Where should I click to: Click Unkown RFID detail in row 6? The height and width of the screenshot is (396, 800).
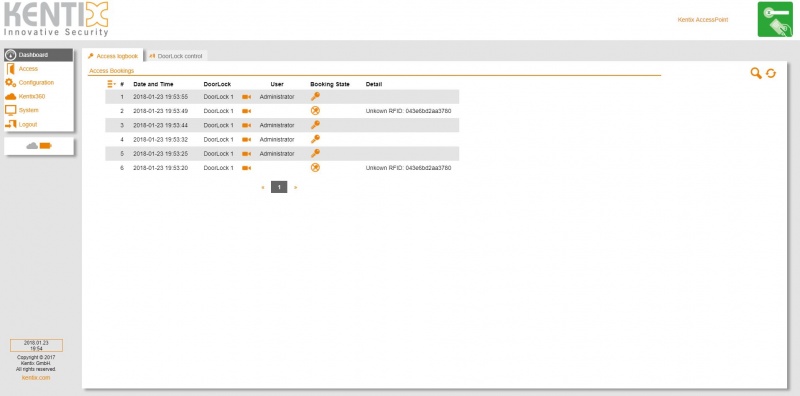point(409,168)
